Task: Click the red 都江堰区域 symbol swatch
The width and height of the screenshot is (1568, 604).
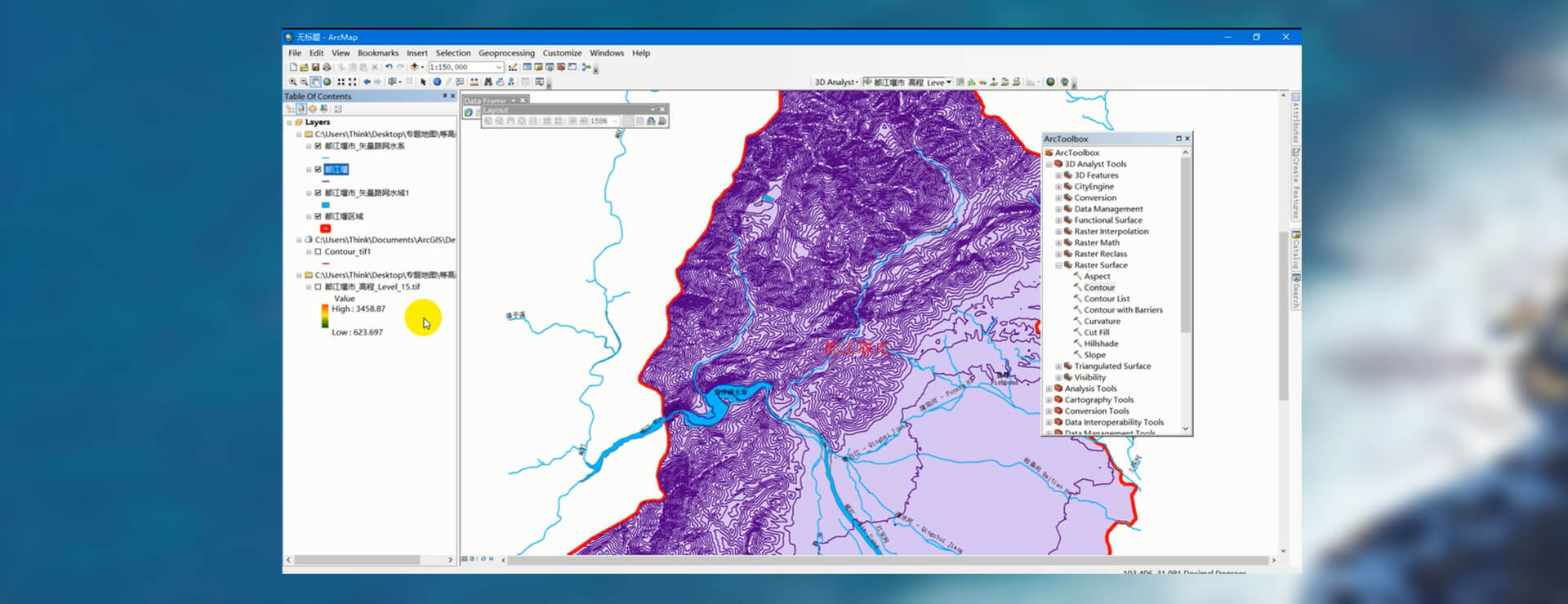Action: tap(325, 229)
